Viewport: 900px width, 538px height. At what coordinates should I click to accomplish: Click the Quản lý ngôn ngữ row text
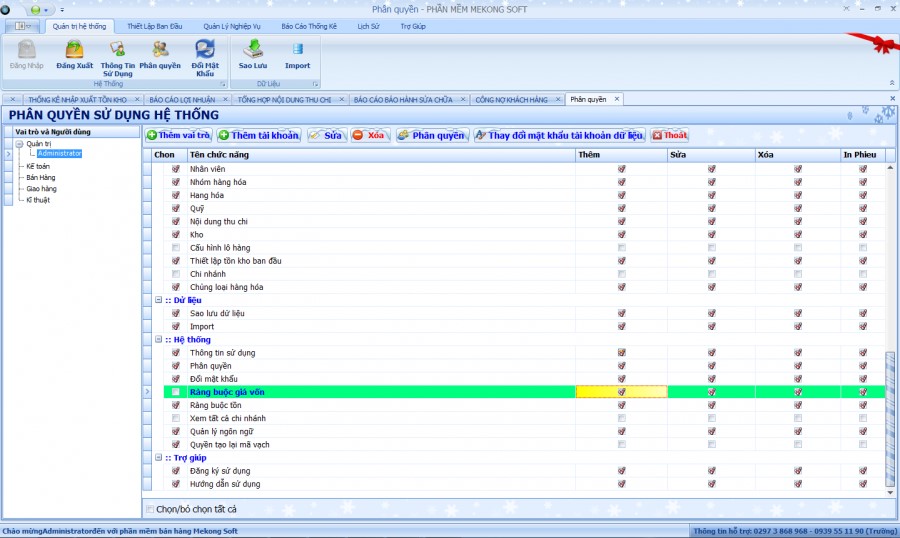click(x=222, y=432)
